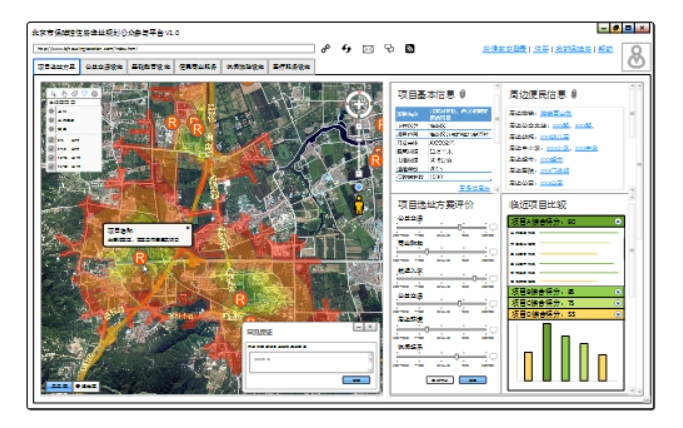Screen dimensions: 683x428
Task: Click the user avatar icon at top right
Action: click(x=636, y=58)
